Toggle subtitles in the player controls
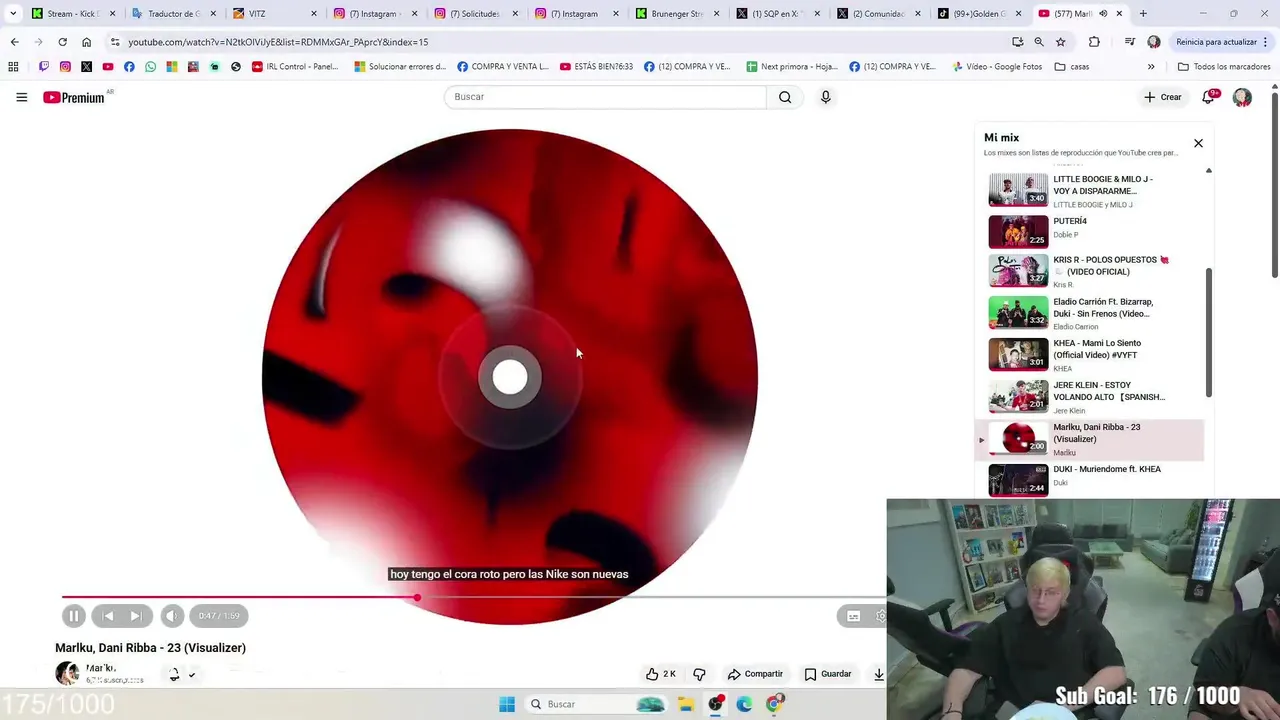 pyautogui.click(x=853, y=616)
